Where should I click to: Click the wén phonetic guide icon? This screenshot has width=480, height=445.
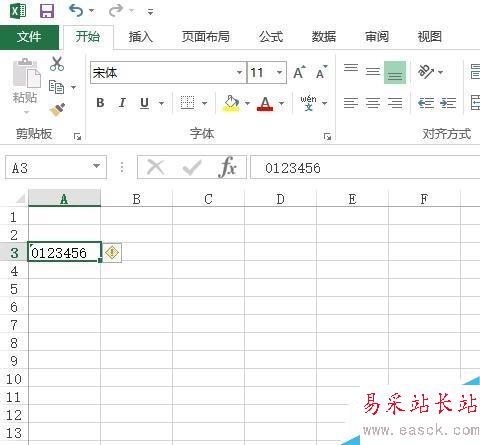(308, 103)
